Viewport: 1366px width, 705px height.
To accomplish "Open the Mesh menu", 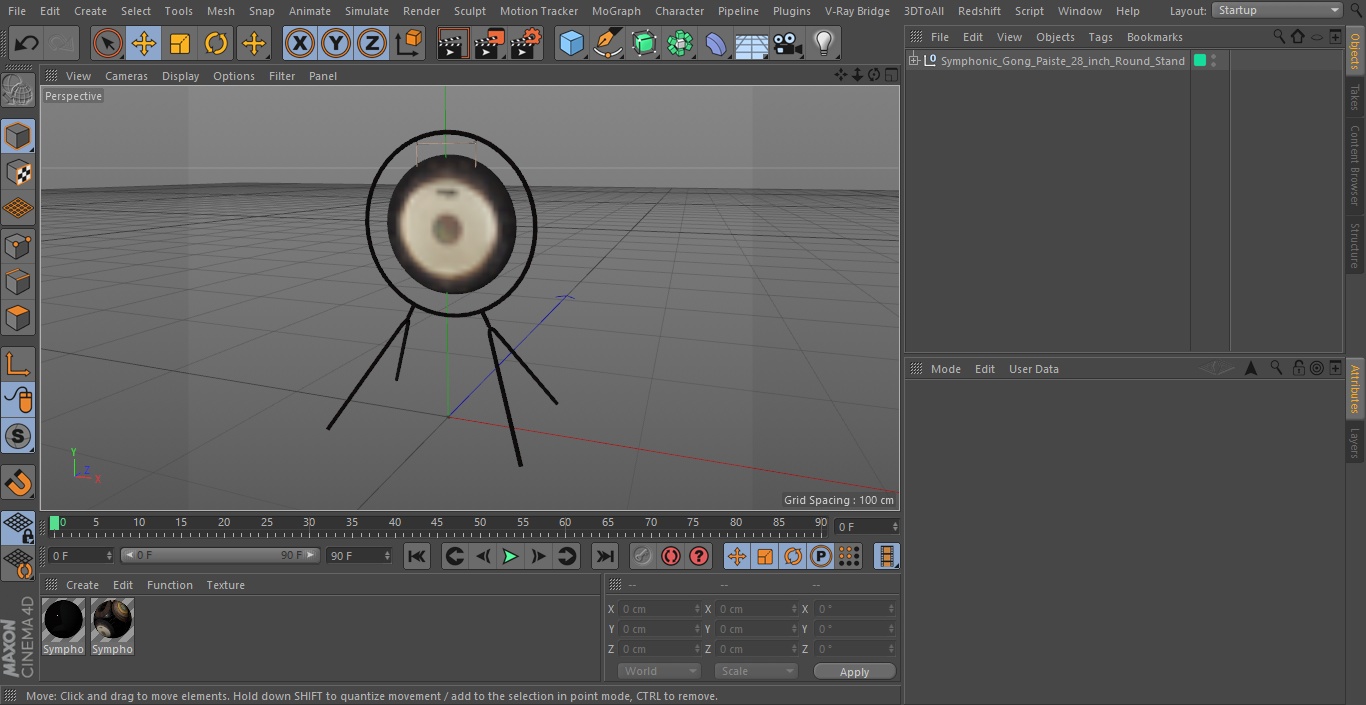I will (x=221, y=11).
